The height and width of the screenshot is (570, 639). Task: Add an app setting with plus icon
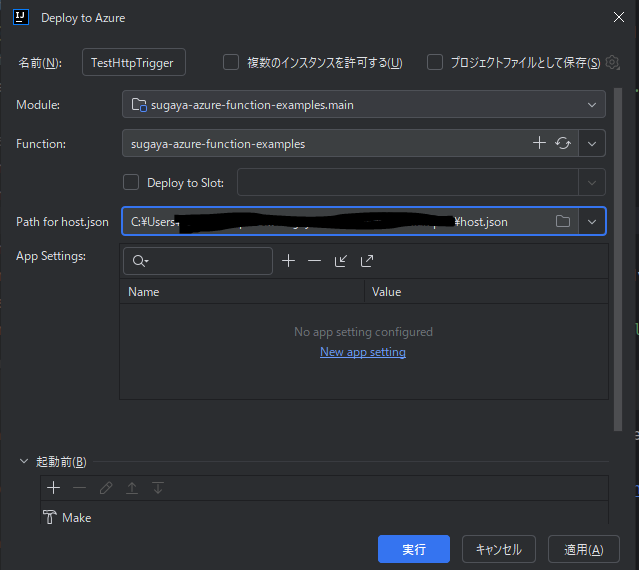tap(289, 261)
